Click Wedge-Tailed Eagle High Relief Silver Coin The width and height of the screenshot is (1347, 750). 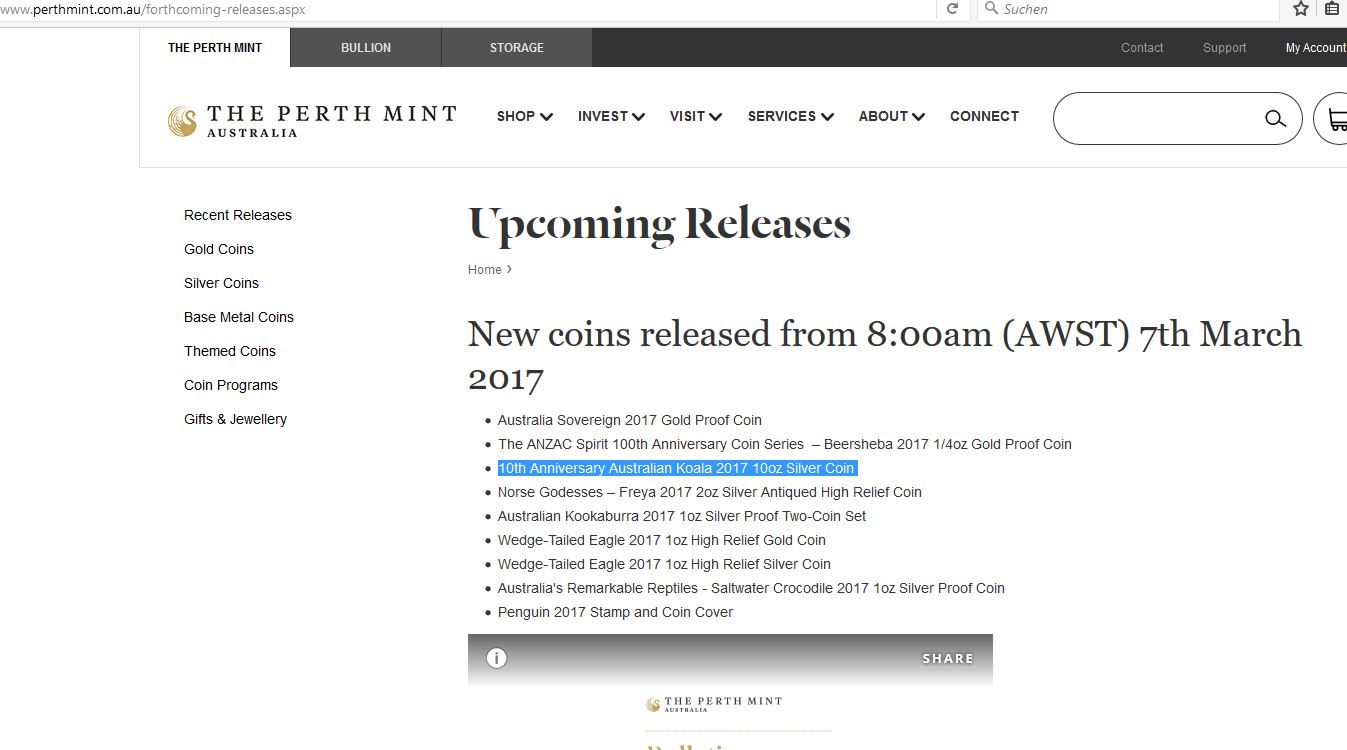[x=665, y=564]
